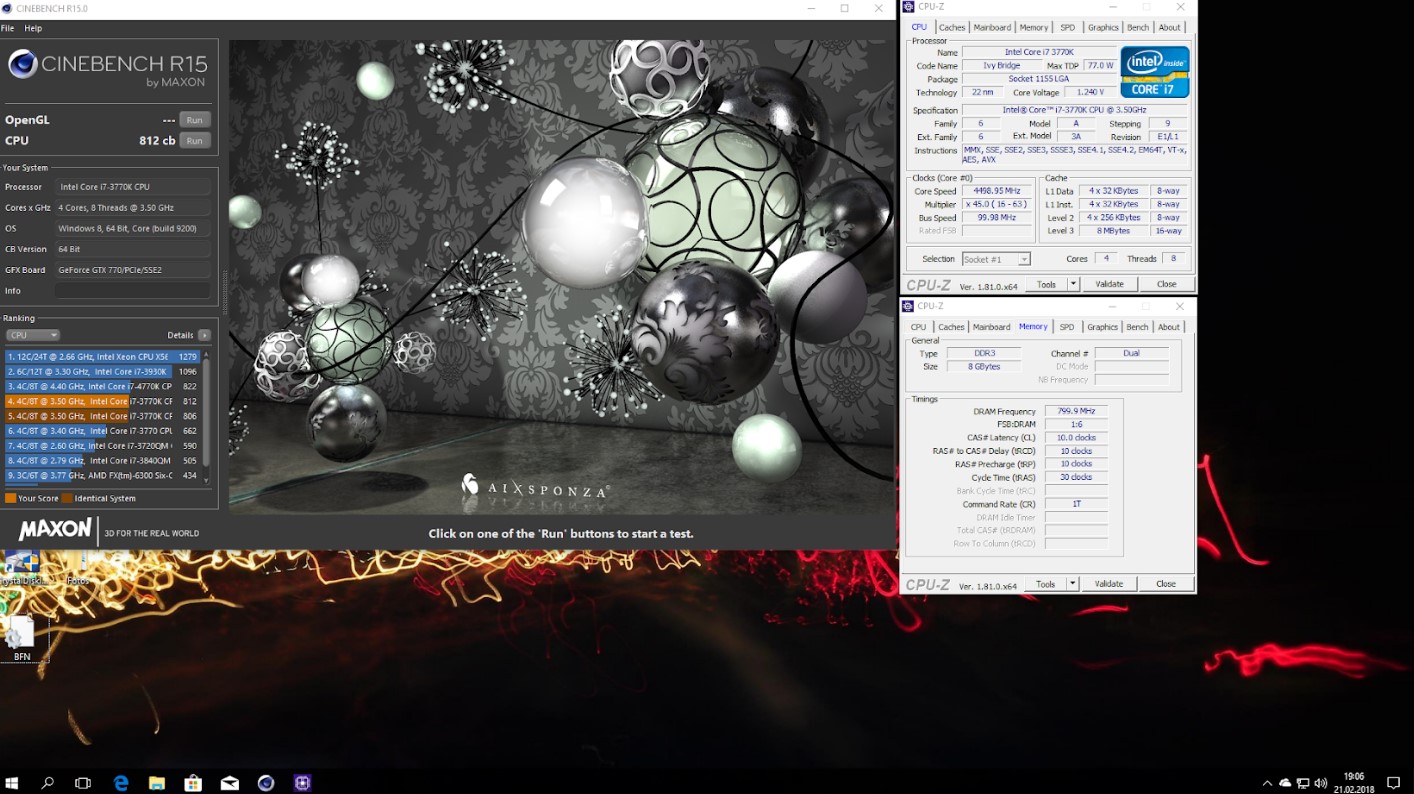This screenshot has height=794, width=1414.
Task: Switch to CPU tab in lower CPU-Z window
Action: 918,327
